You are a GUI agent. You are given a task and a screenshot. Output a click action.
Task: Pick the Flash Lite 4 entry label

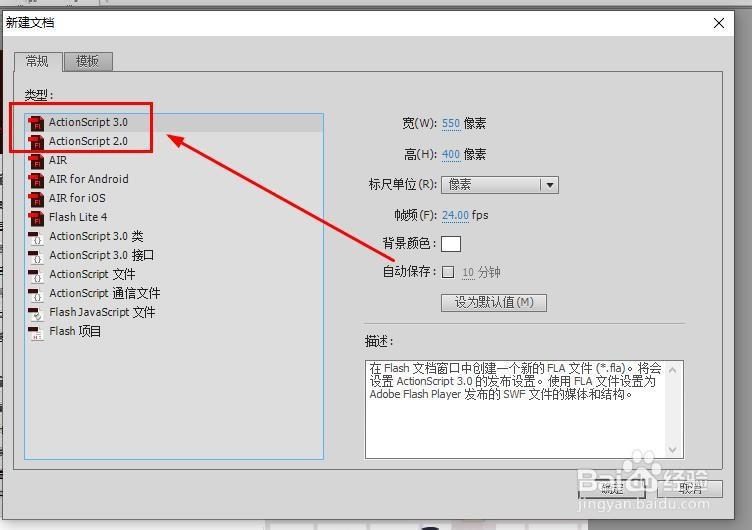tap(78, 217)
